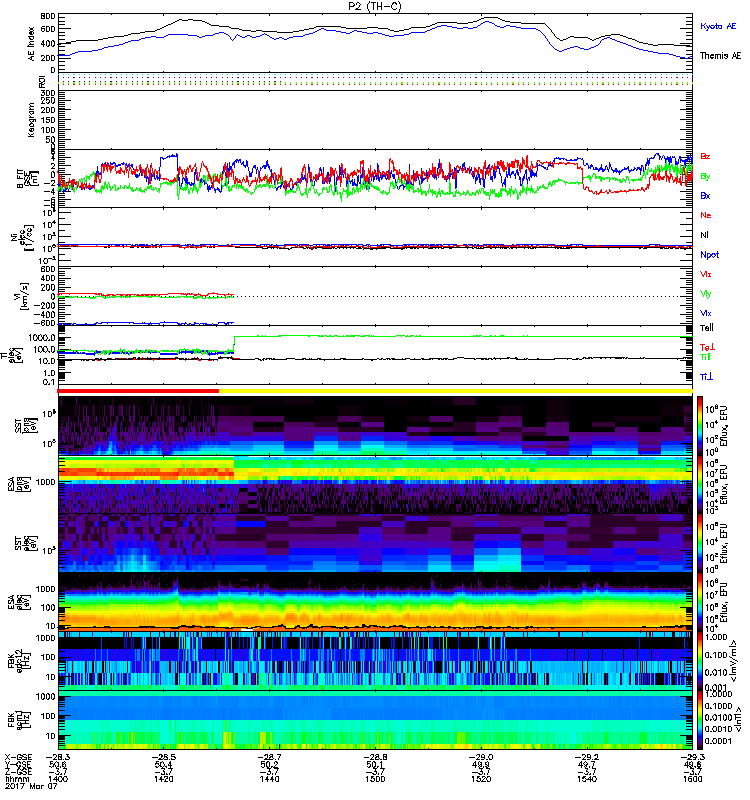Click the X-GSE value -28.5

[x=163, y=757]
